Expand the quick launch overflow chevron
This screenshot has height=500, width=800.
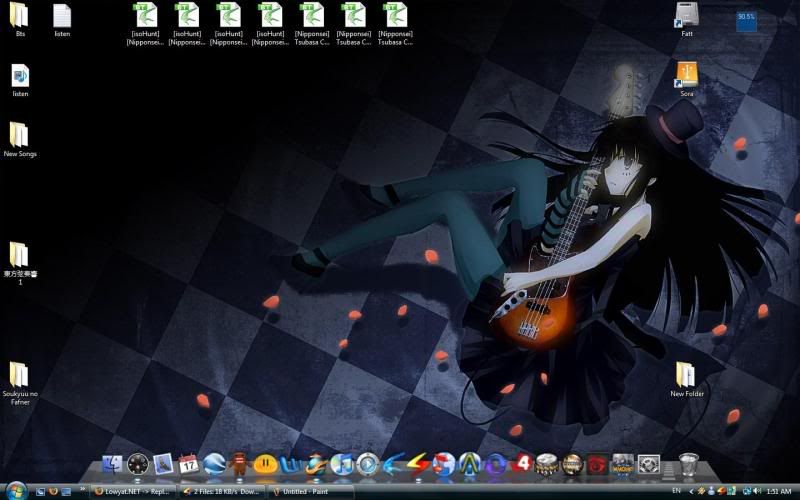[x=82, y=488]
